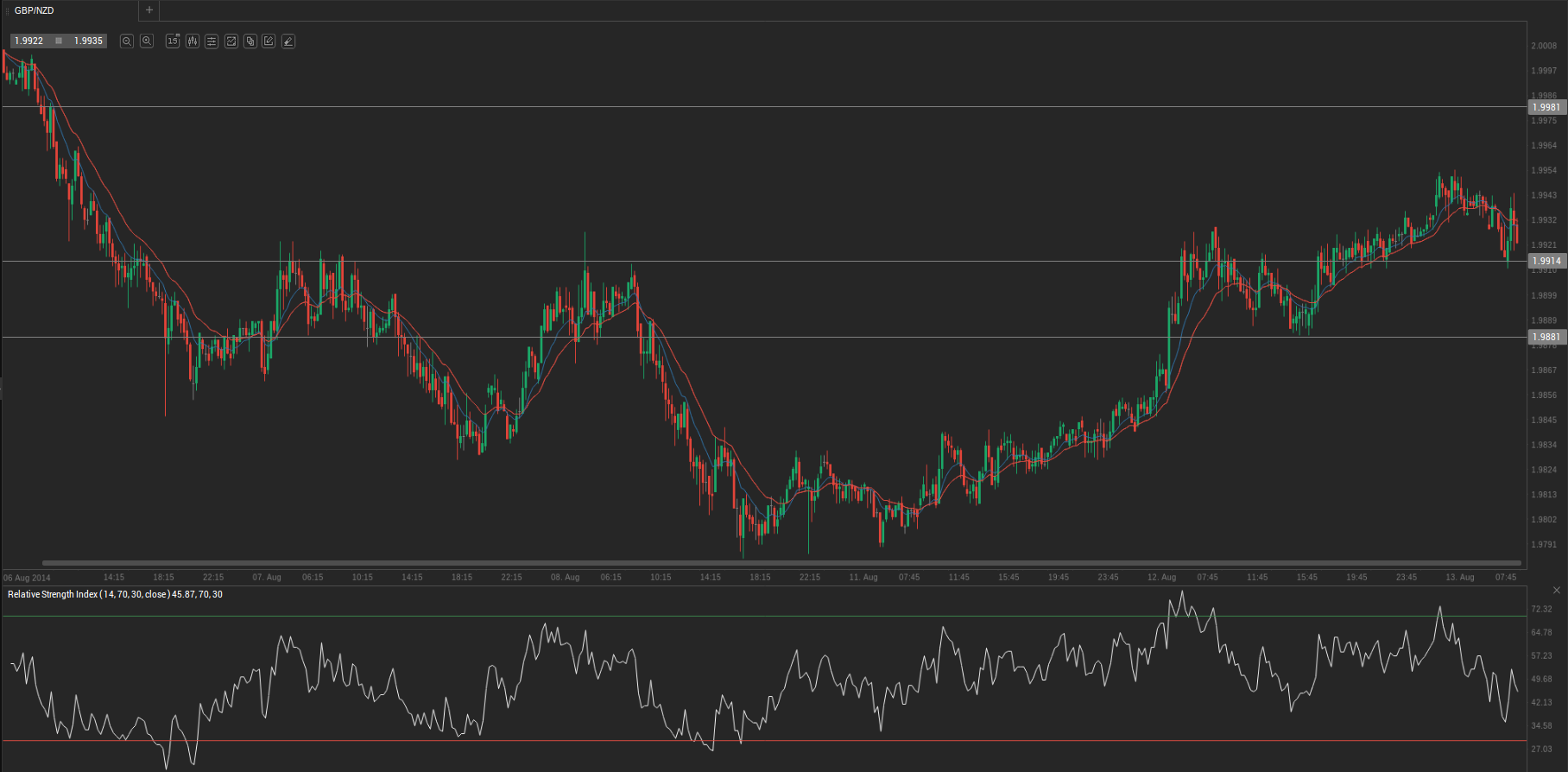Open the 15-minute timeframe selector

pyautogui.click(x=173, y=41)
